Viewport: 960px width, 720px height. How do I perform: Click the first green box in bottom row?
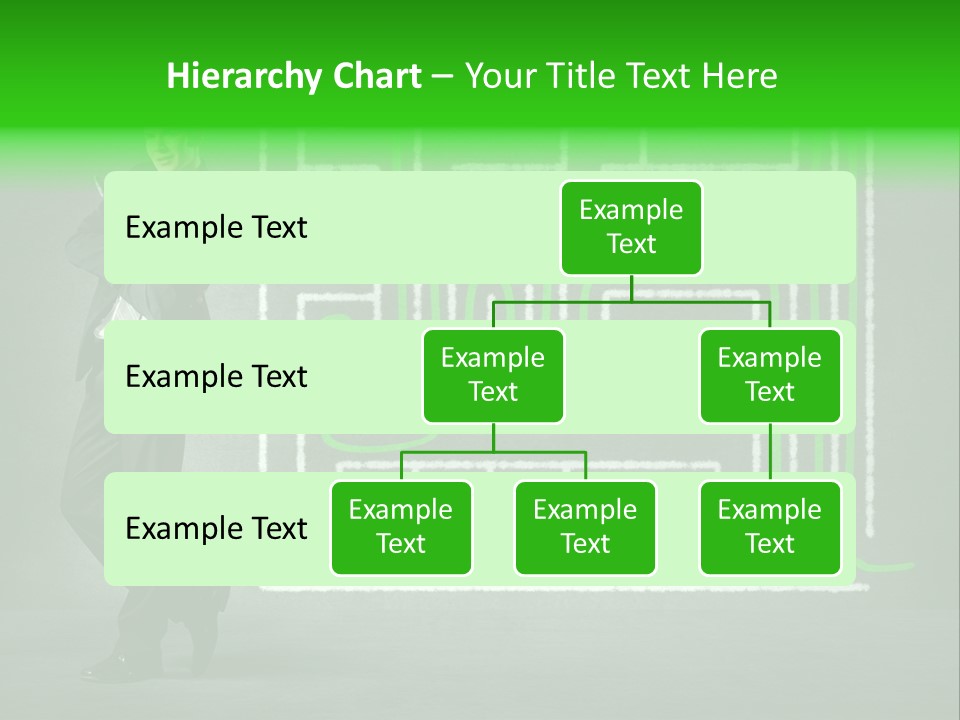(x=401, y=528)
